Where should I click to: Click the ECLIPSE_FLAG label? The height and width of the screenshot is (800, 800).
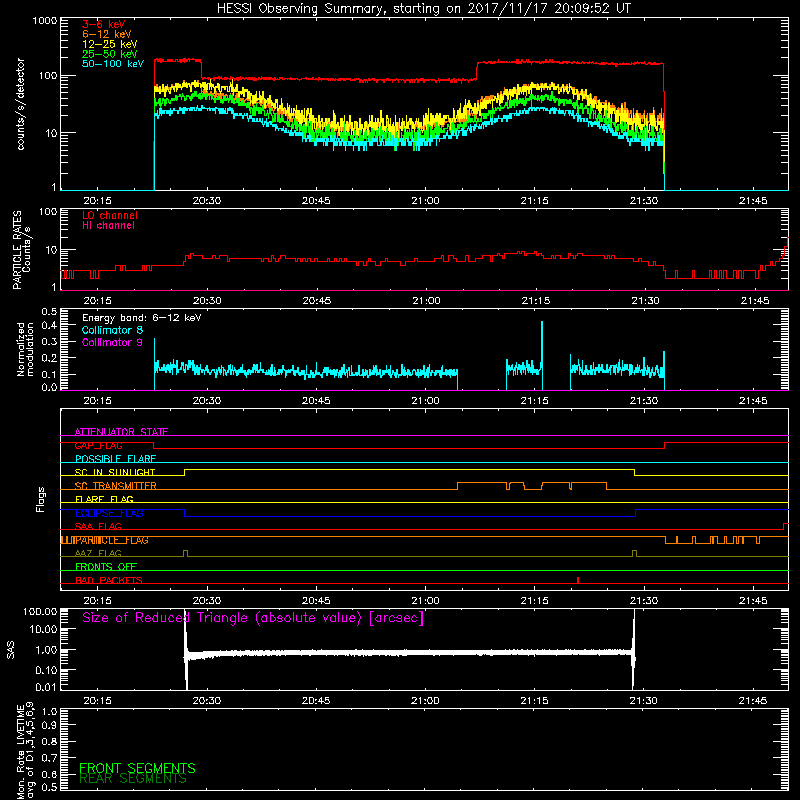(109, 513)
